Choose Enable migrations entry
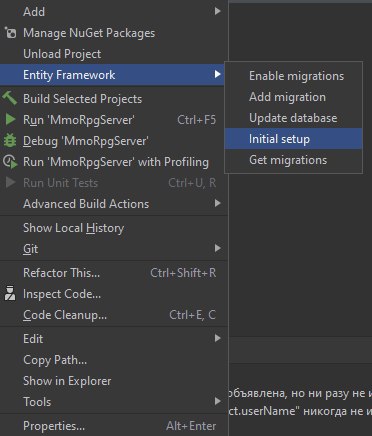The width and height of the screenshot is (372, 436). [x=293, y=76]
